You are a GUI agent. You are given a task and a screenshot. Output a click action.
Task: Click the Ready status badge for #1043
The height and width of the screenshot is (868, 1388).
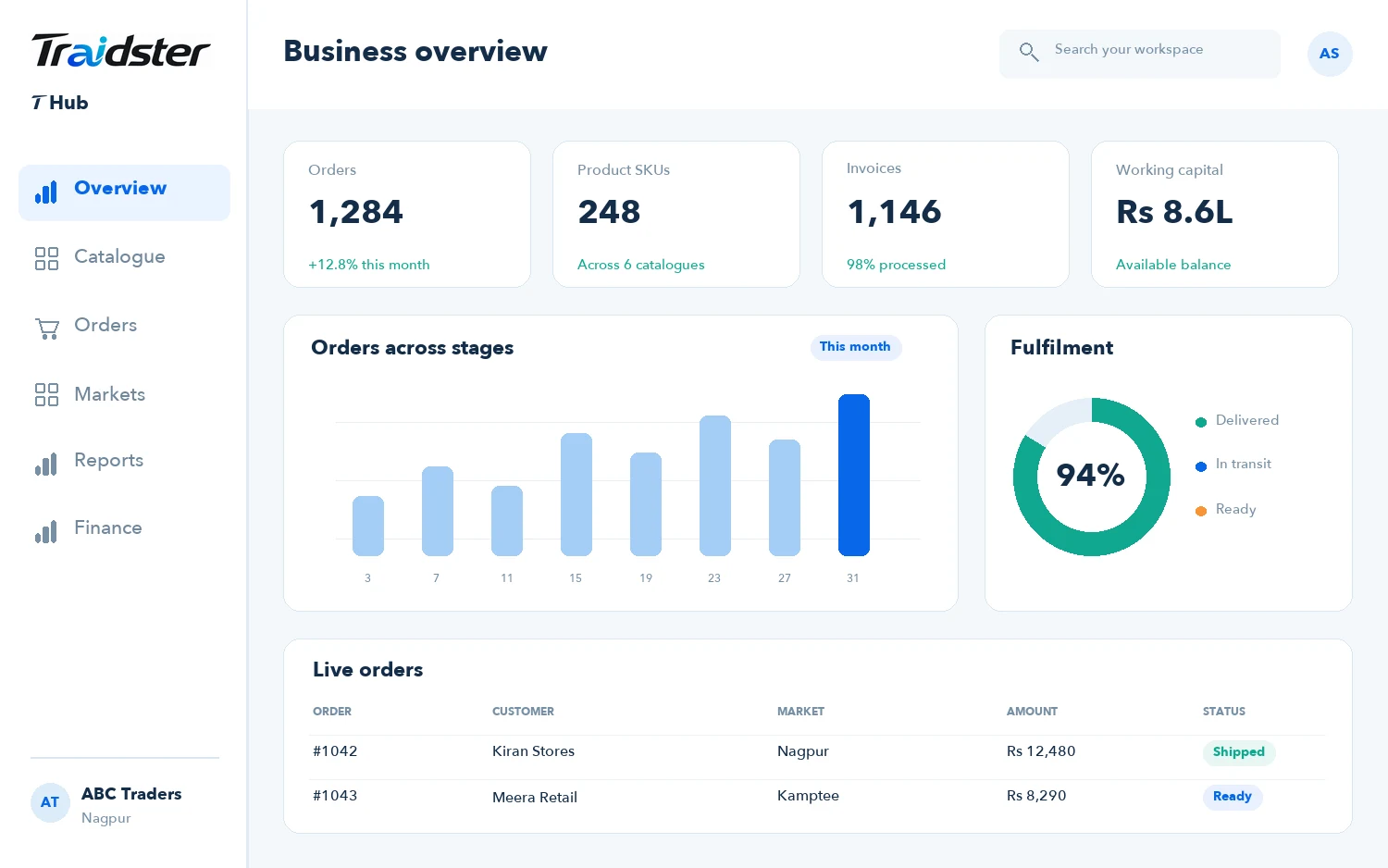(x=1233, y=797)
